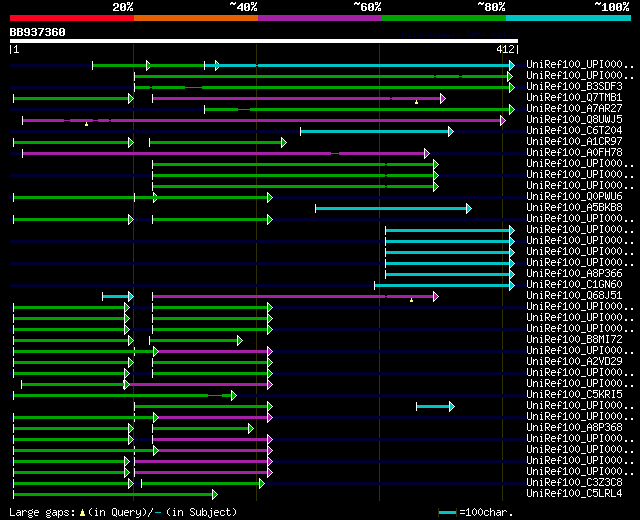The width and height of the screenshot is (640, 520).
Task: Click the green alignment bar in the C5LRL4 row
Action: tap(116, 495)
